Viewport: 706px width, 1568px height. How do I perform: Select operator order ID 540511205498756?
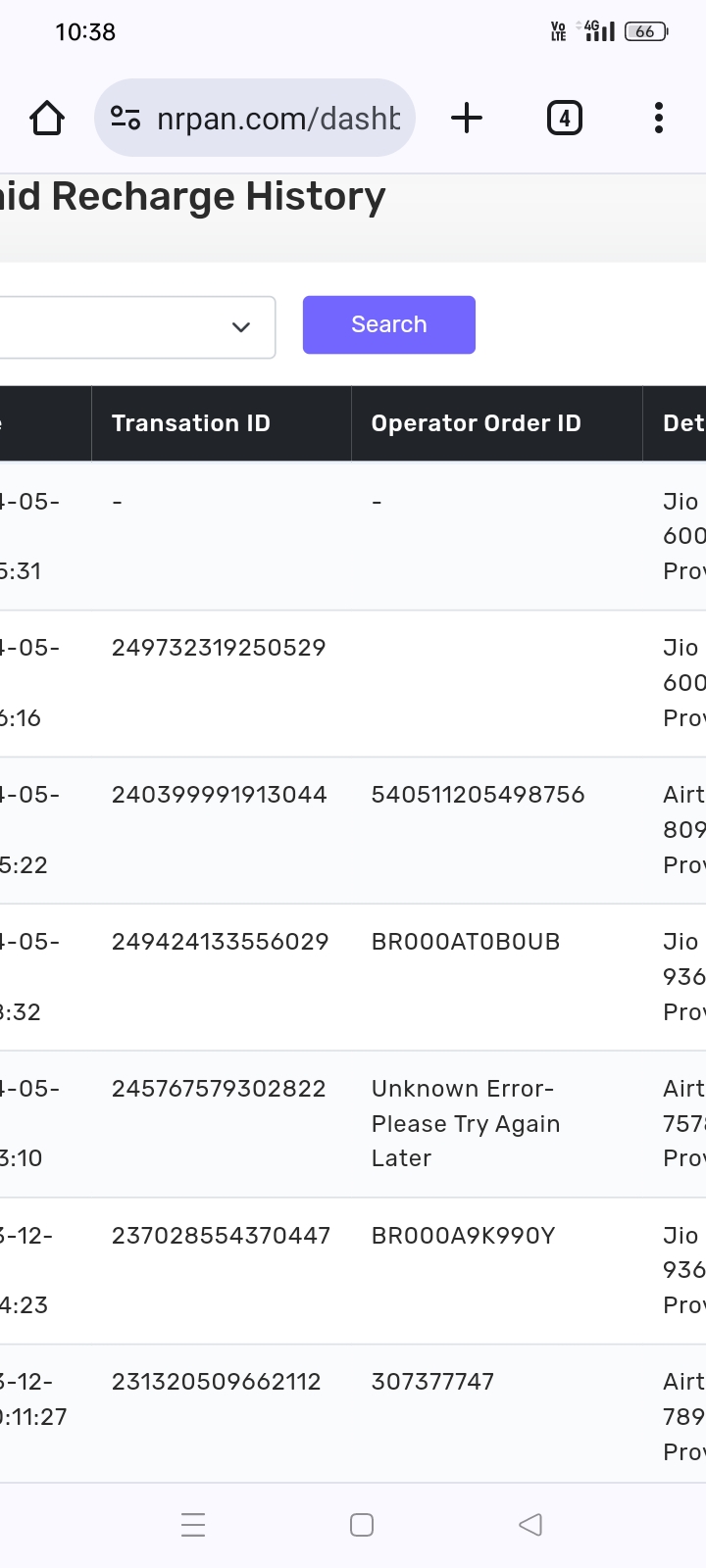(478, 795)
